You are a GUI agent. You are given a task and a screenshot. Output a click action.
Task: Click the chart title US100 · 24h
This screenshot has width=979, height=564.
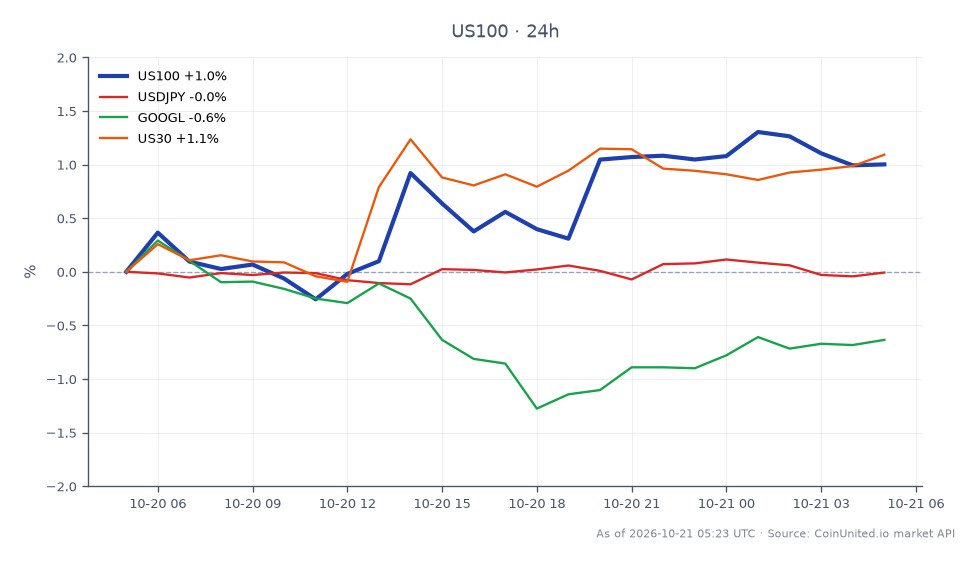(x=504, y=31)
